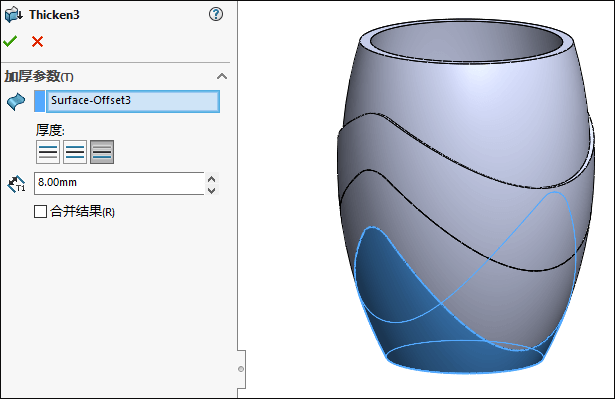Click the panel splitter collapse handle
This screenshot has height=399, width=615.
pyautogui.click(x=241, y=369)
